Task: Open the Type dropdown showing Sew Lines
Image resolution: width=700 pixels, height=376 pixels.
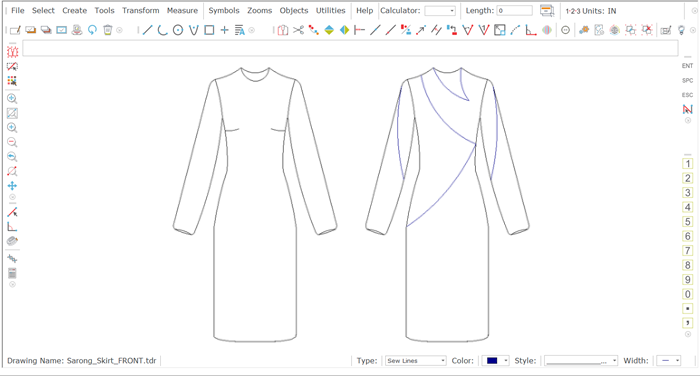Action: pos(416,361)
